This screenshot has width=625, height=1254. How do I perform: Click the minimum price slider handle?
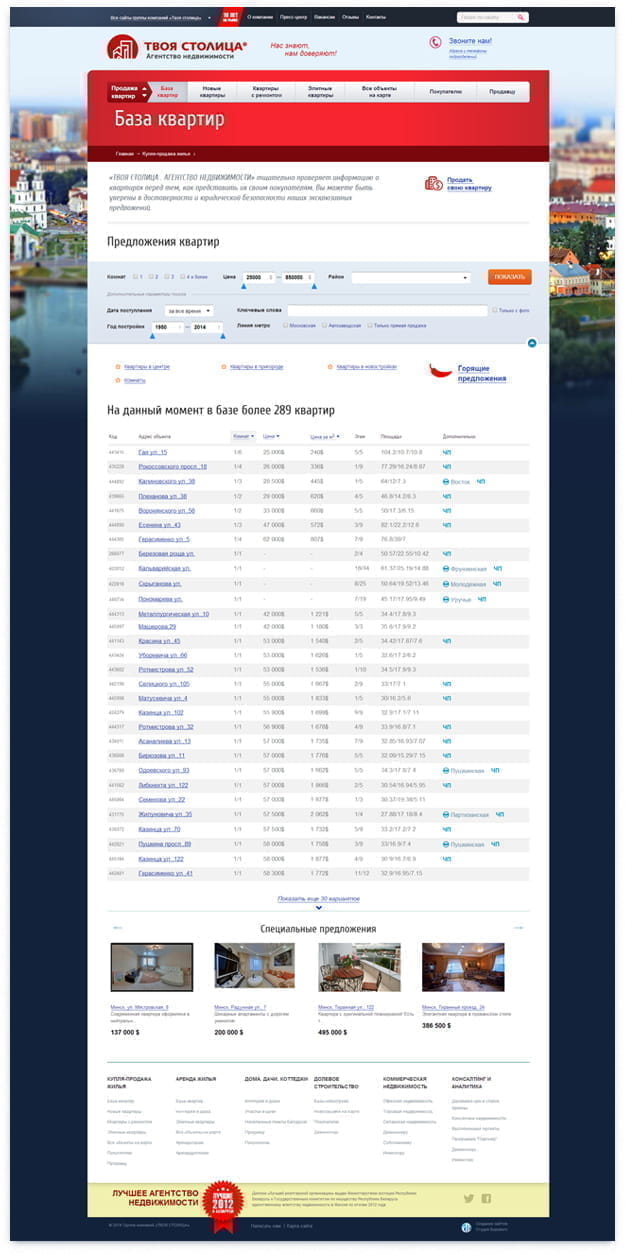(x=243, y=287)
